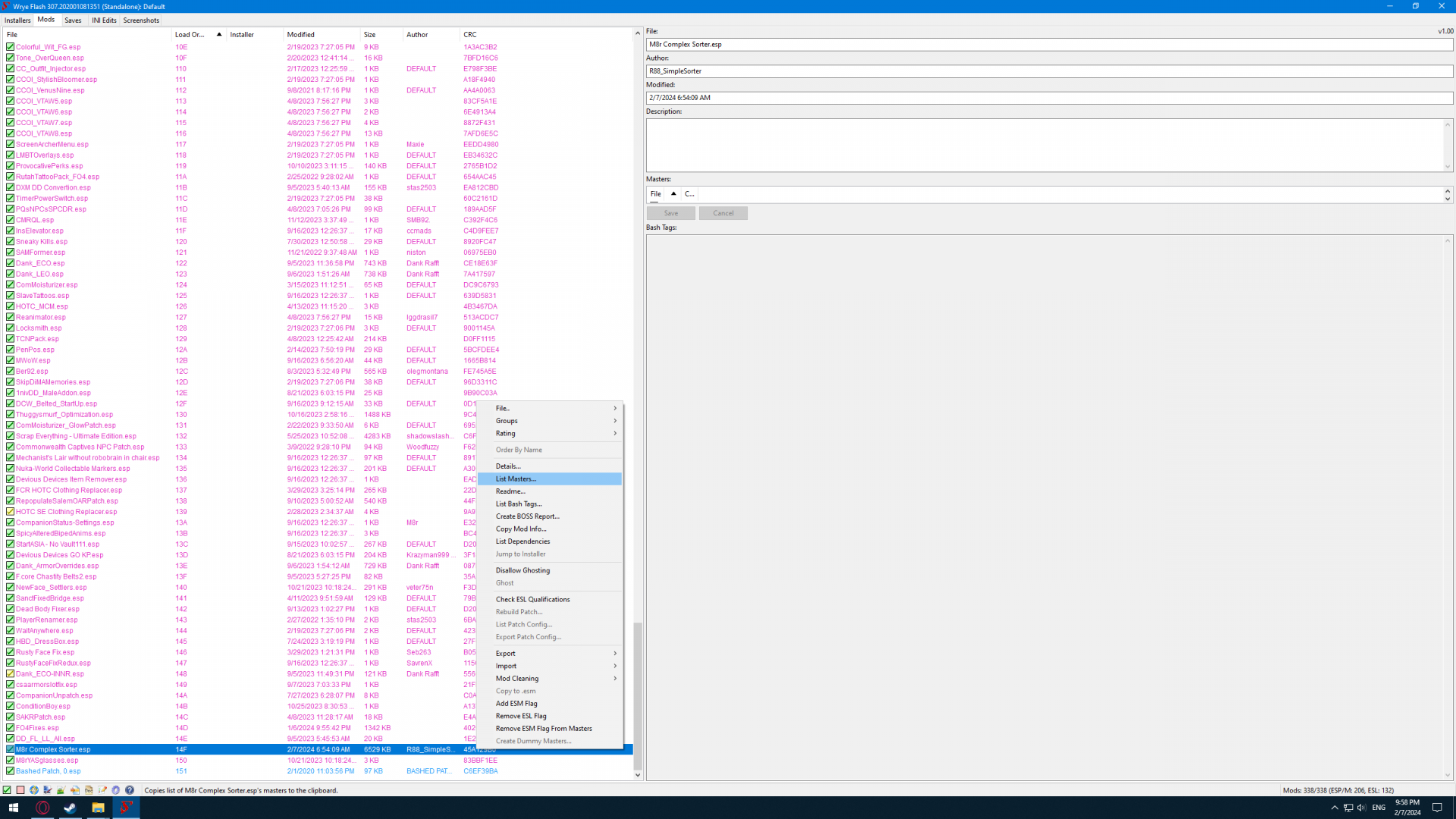Screen dimensions: 1456x819
Task: Click the blue gear settings icon
Action: coord(116,789)
